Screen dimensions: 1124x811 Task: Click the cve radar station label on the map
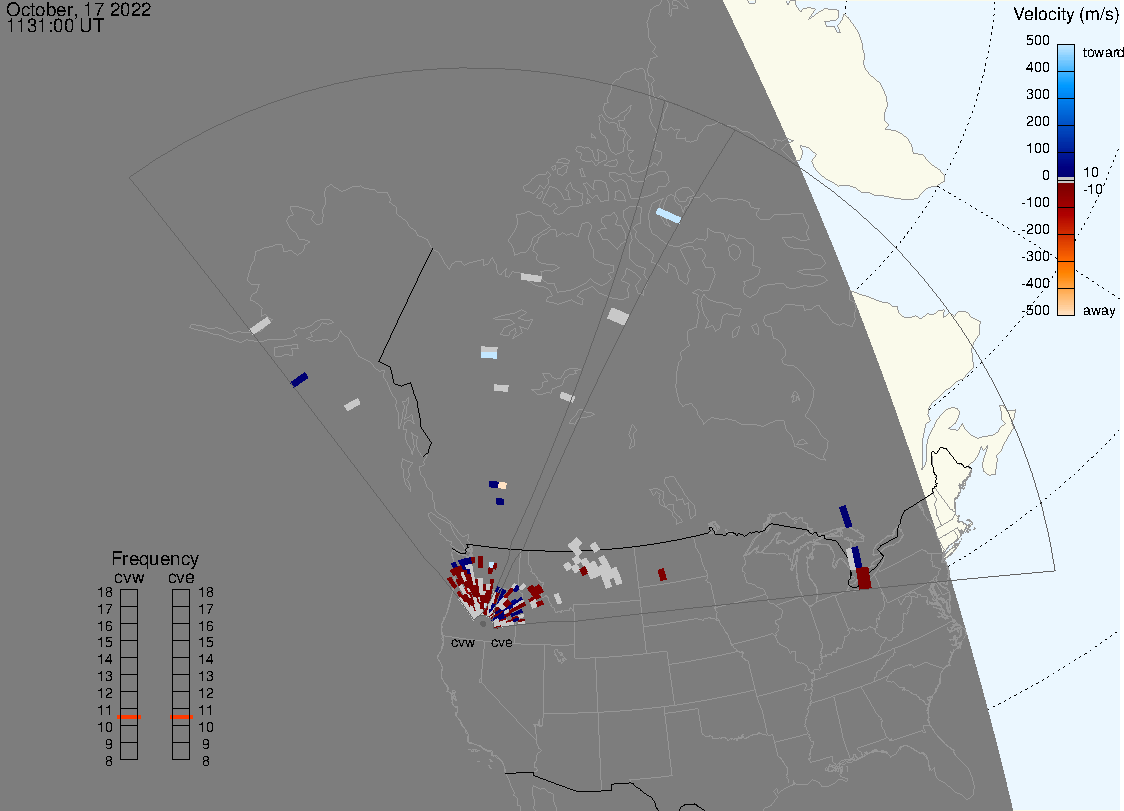pyautogui.click(x=501, y=643)
